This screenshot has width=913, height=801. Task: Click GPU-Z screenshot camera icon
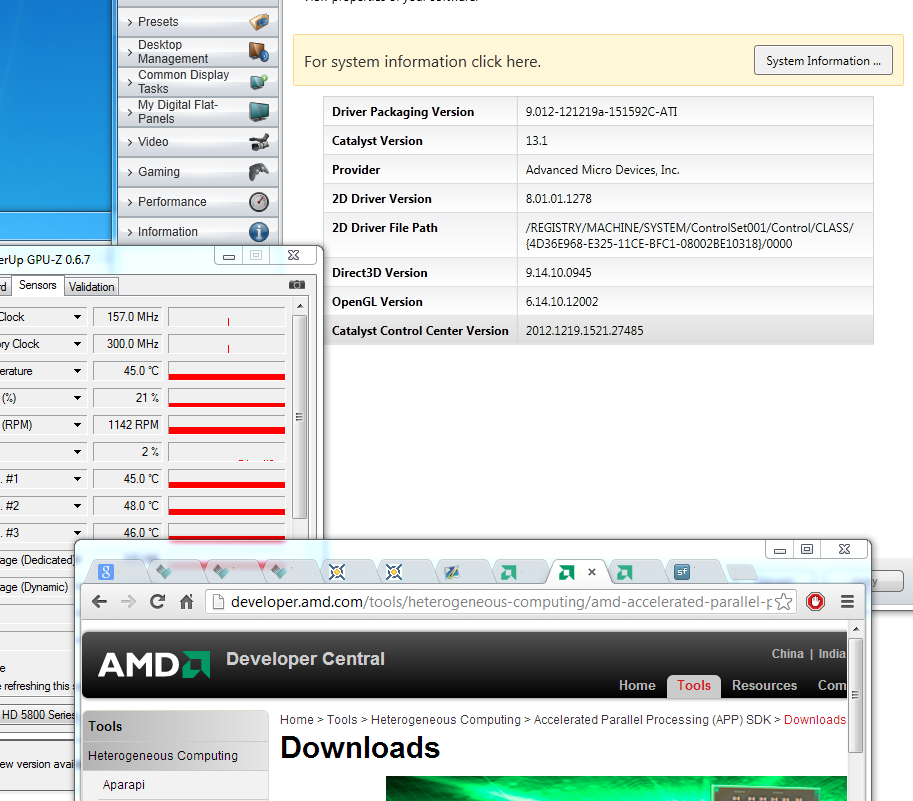click(297, 285)
